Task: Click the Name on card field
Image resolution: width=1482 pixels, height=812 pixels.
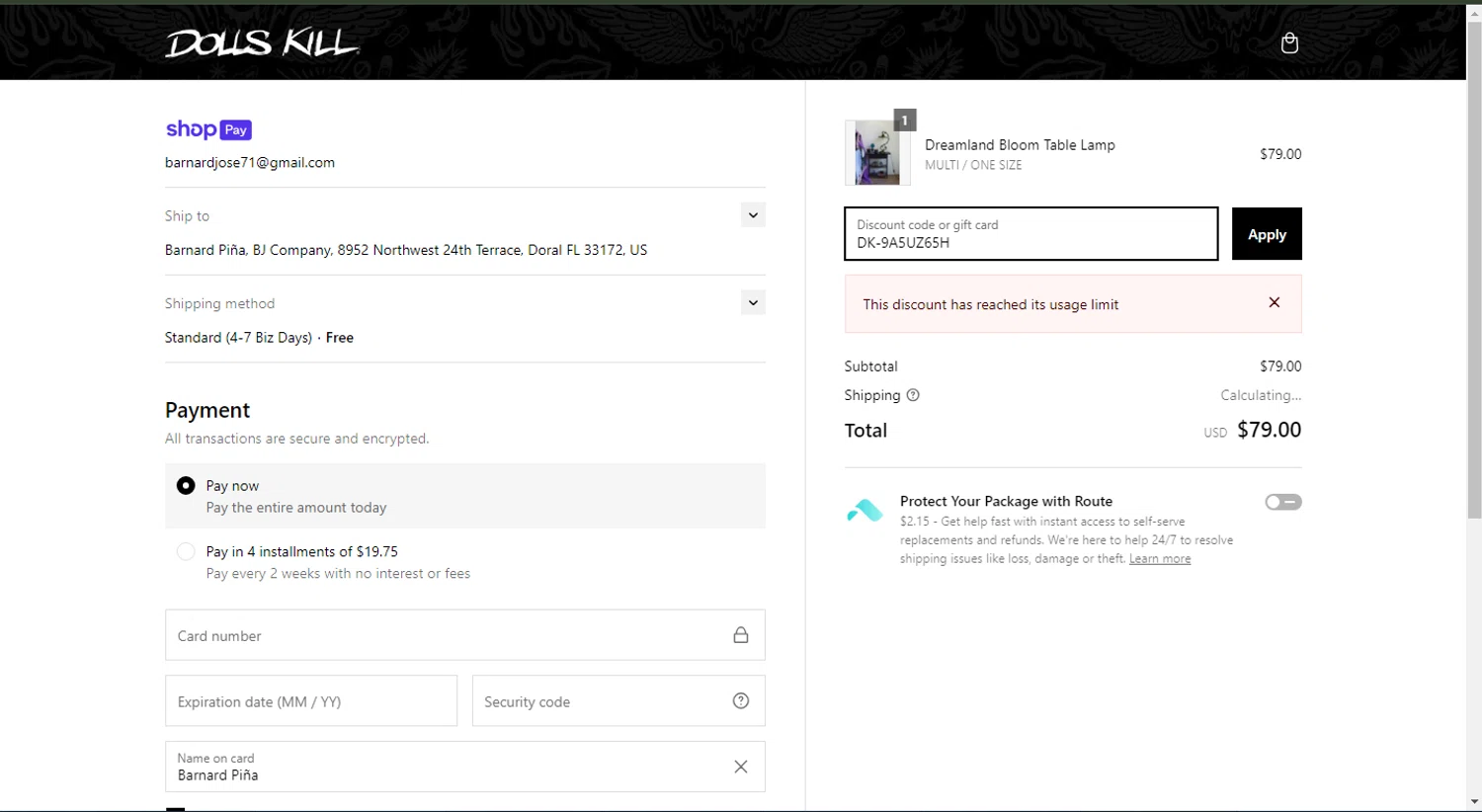Action: 465,767
